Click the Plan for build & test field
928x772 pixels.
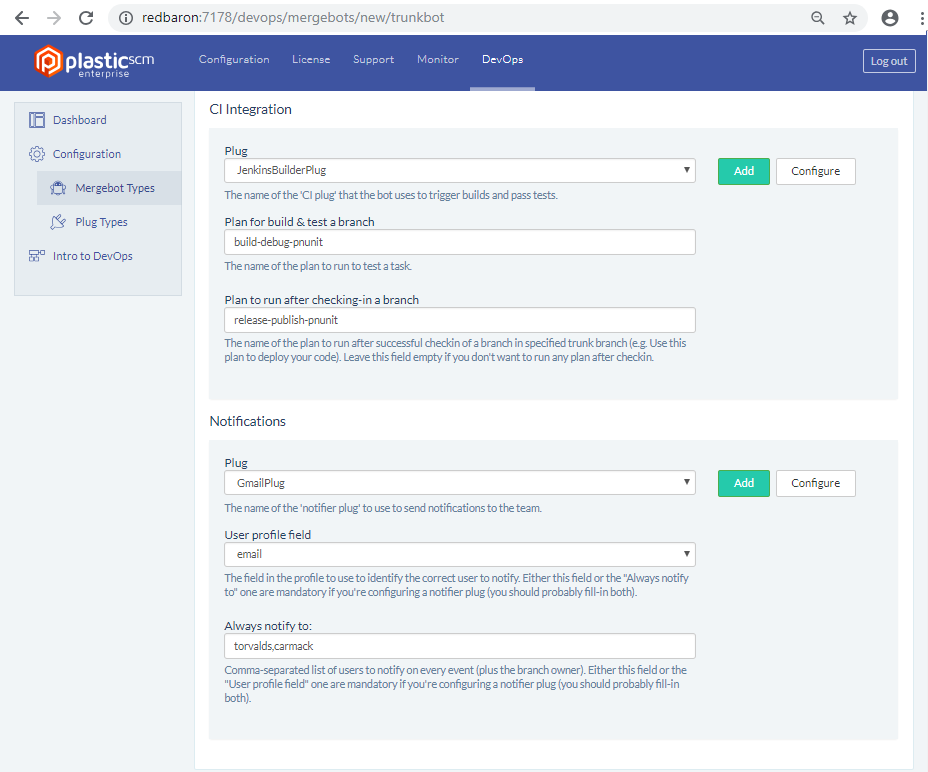point(460,242)
